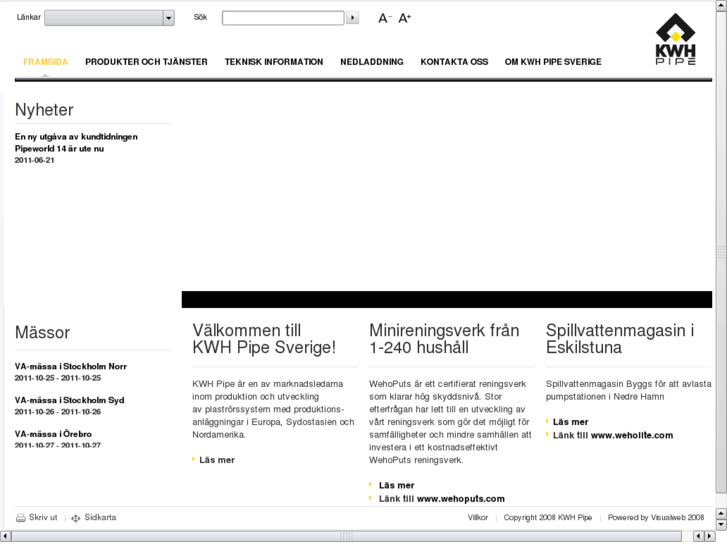
Task: Decrease font size with A- icon
Action: click(x=385, y=18)
